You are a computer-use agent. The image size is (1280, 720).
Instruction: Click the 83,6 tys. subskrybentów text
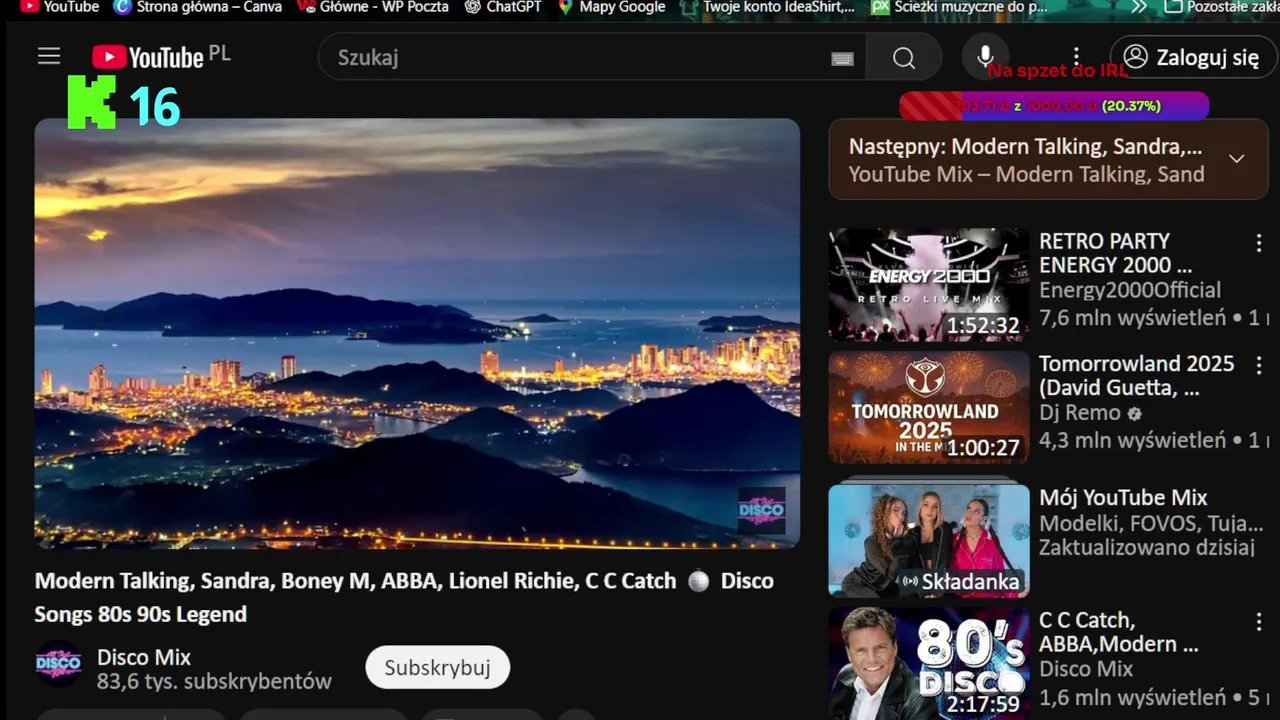(214, 682)
